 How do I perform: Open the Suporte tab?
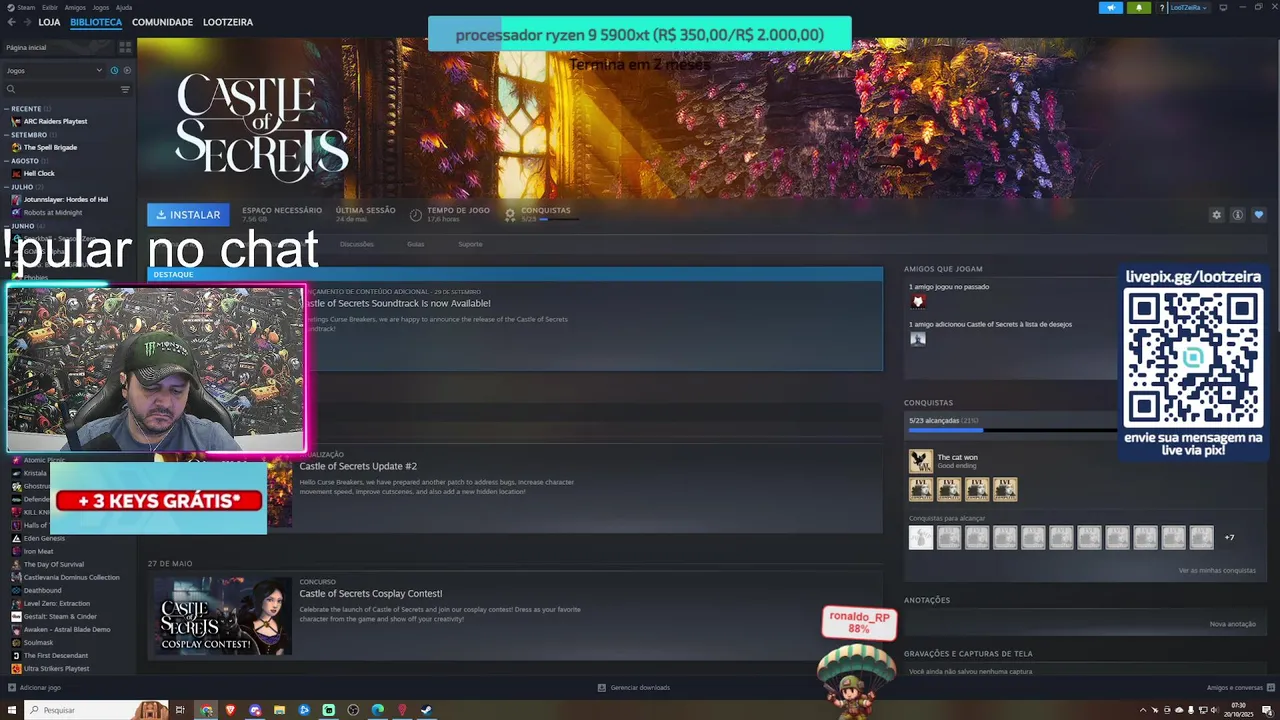pos(470,244)
